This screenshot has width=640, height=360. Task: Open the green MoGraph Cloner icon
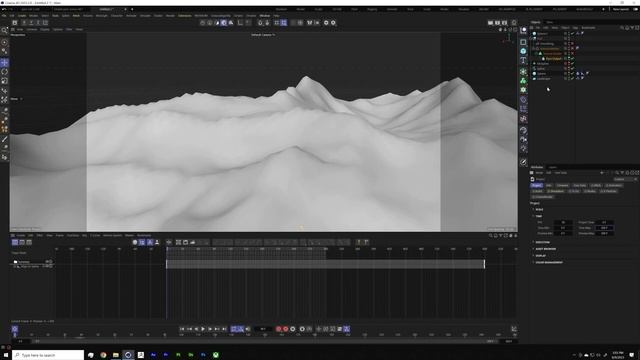pyautogui.click(x=523, y=81)
